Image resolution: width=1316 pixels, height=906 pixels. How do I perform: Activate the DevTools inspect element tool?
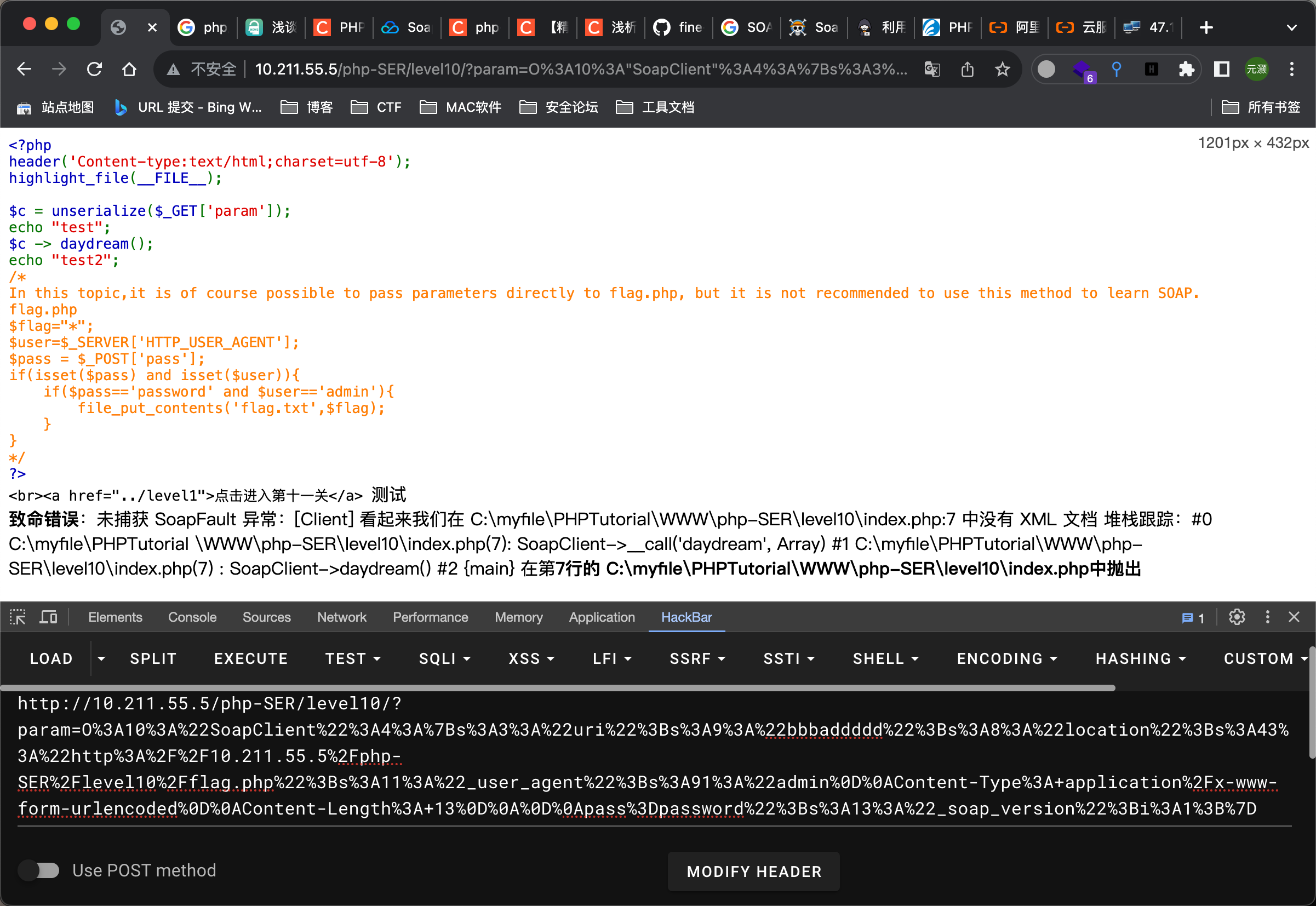click(x=18, y=617)
